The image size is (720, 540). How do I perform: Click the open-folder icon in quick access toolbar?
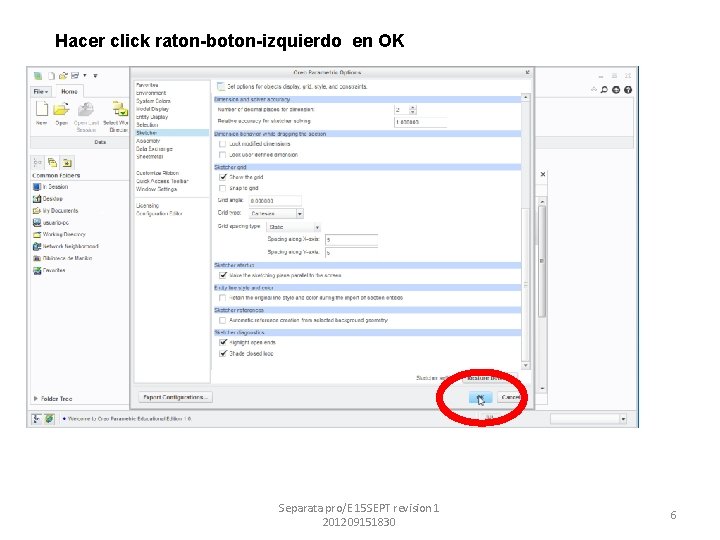63,76
